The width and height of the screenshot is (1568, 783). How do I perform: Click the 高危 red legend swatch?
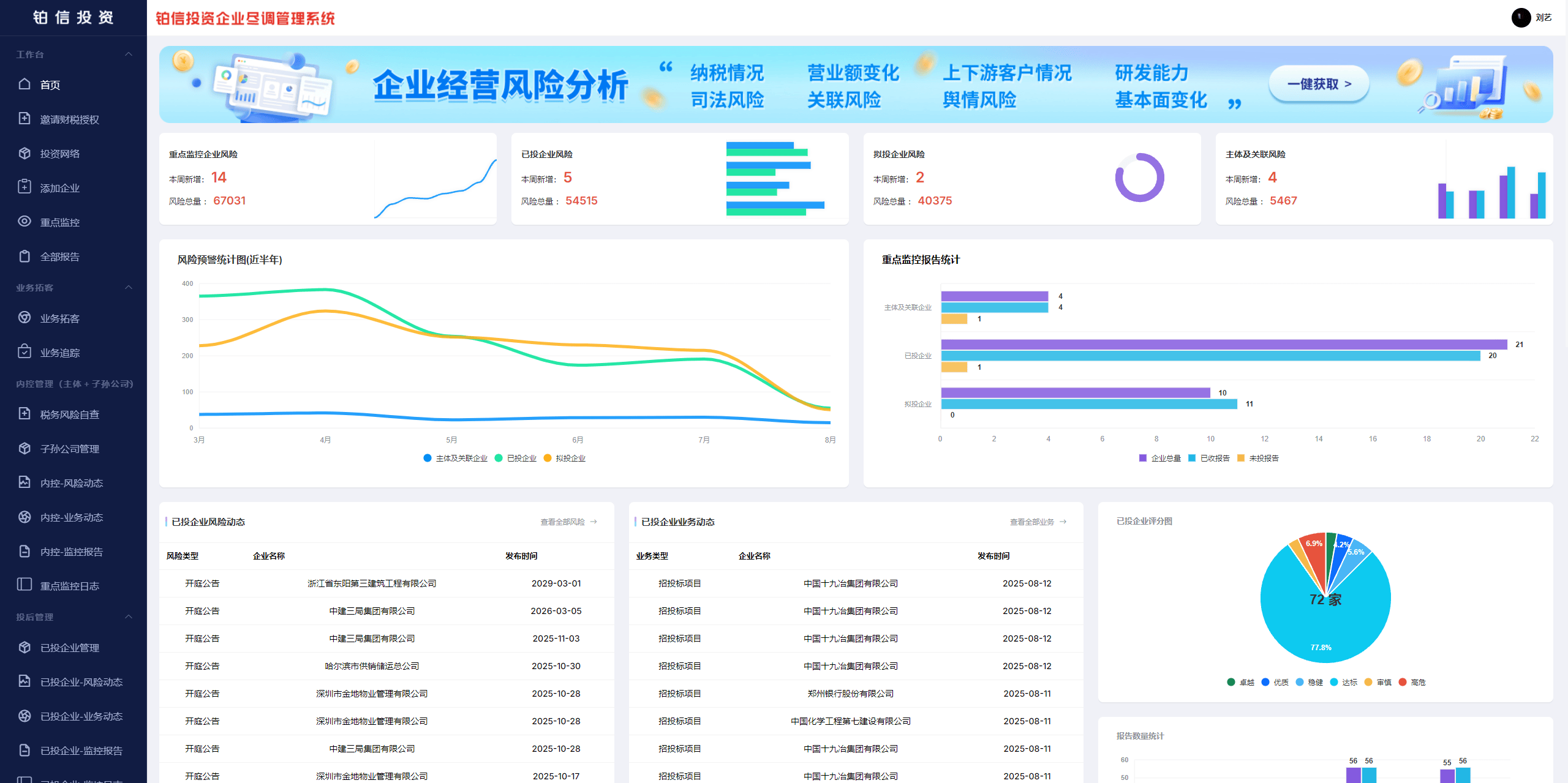(1403, 682)
